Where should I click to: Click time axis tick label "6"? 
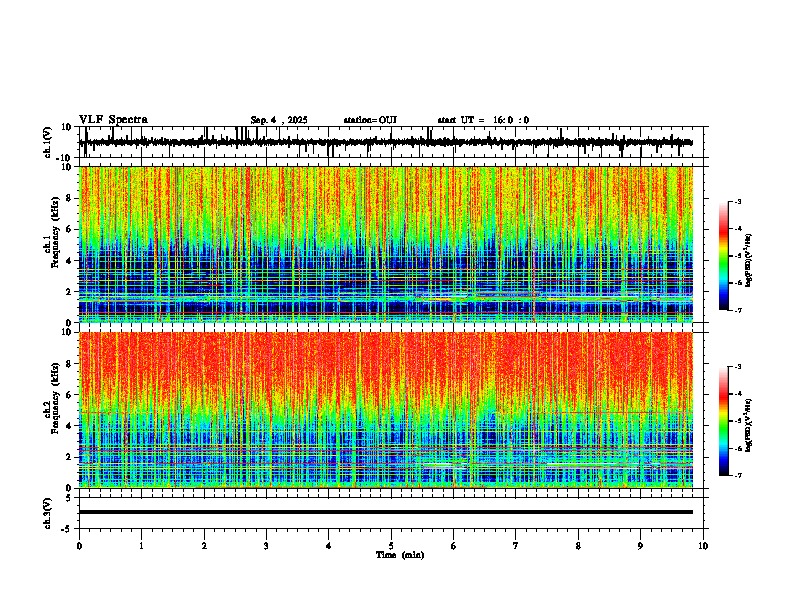pos(454,546)
